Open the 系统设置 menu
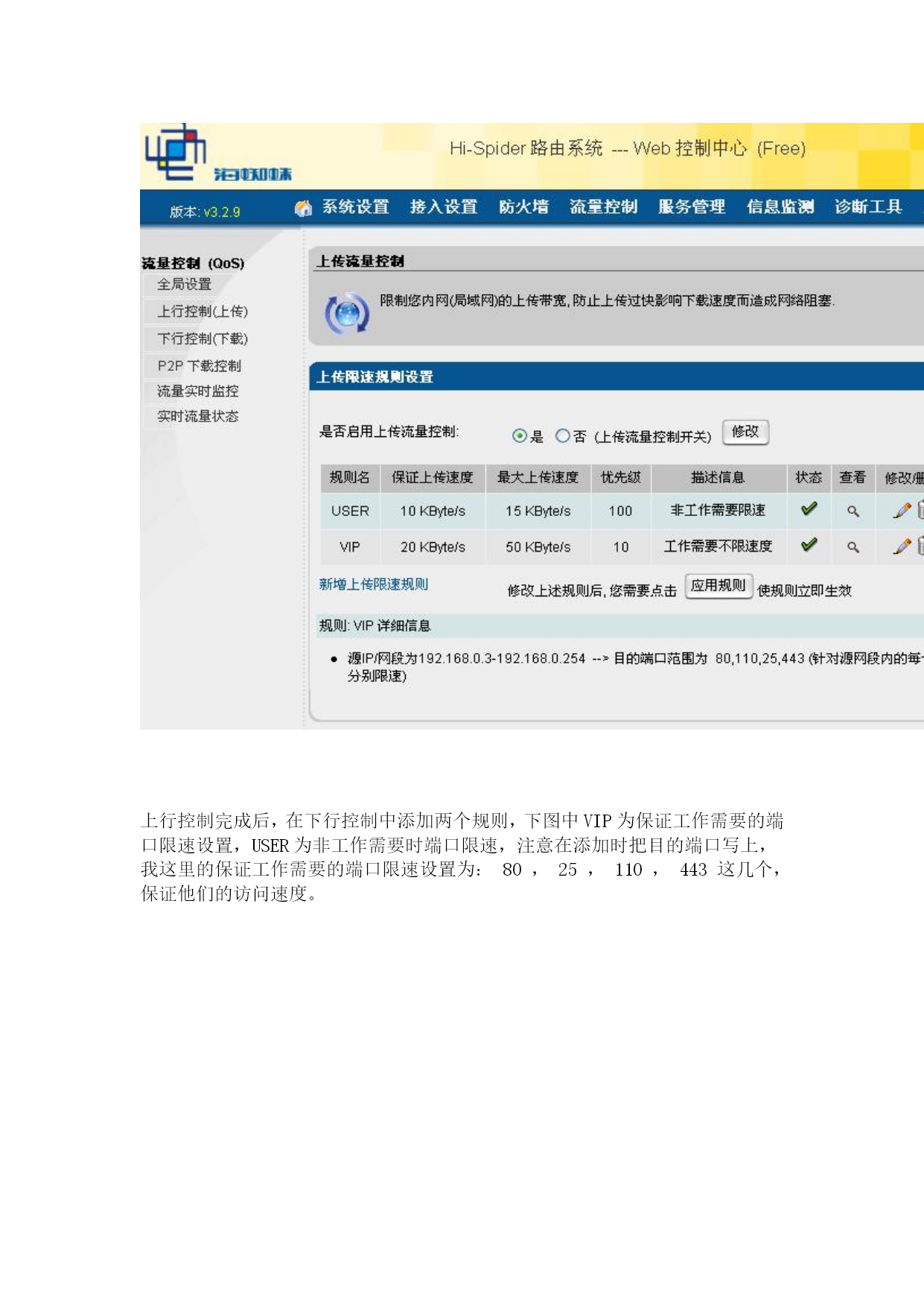The height and width of the screenshot is (1306, 924). (x=356, y=207)
